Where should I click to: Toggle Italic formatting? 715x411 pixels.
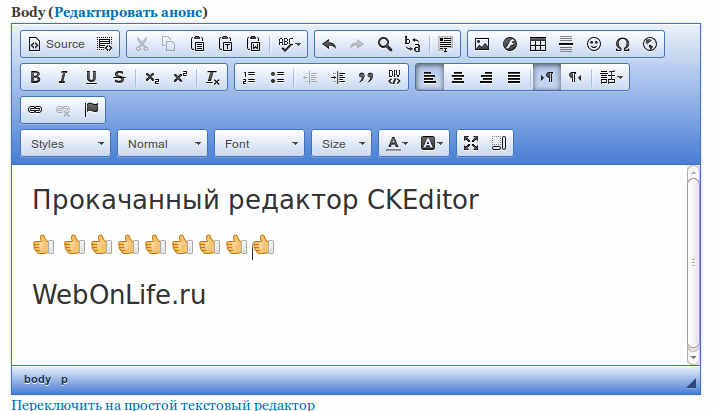pyautogui.click(x=63, y=77)
